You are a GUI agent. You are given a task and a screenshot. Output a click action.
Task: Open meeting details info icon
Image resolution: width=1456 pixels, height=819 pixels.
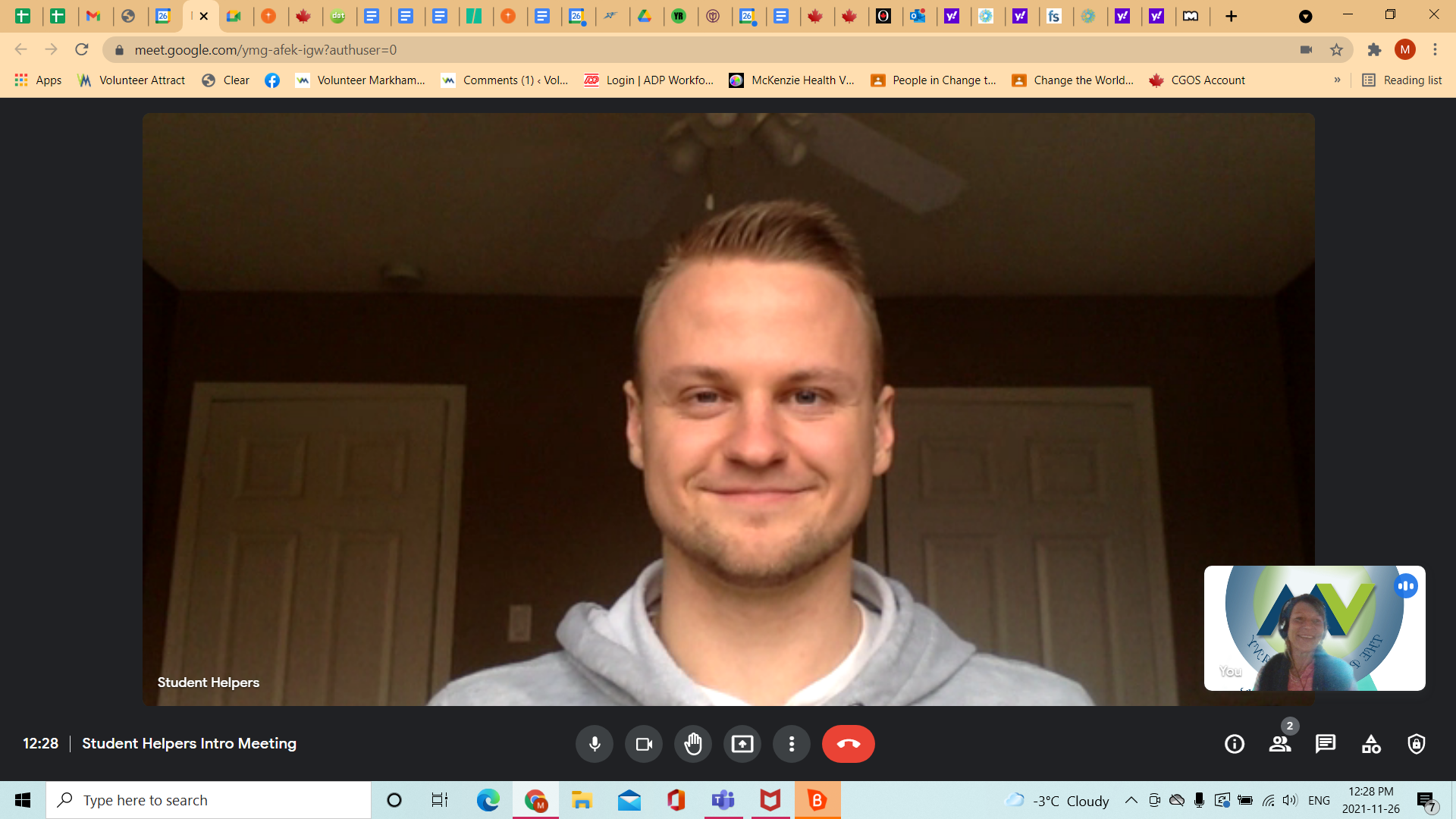tap(1235, 744)
